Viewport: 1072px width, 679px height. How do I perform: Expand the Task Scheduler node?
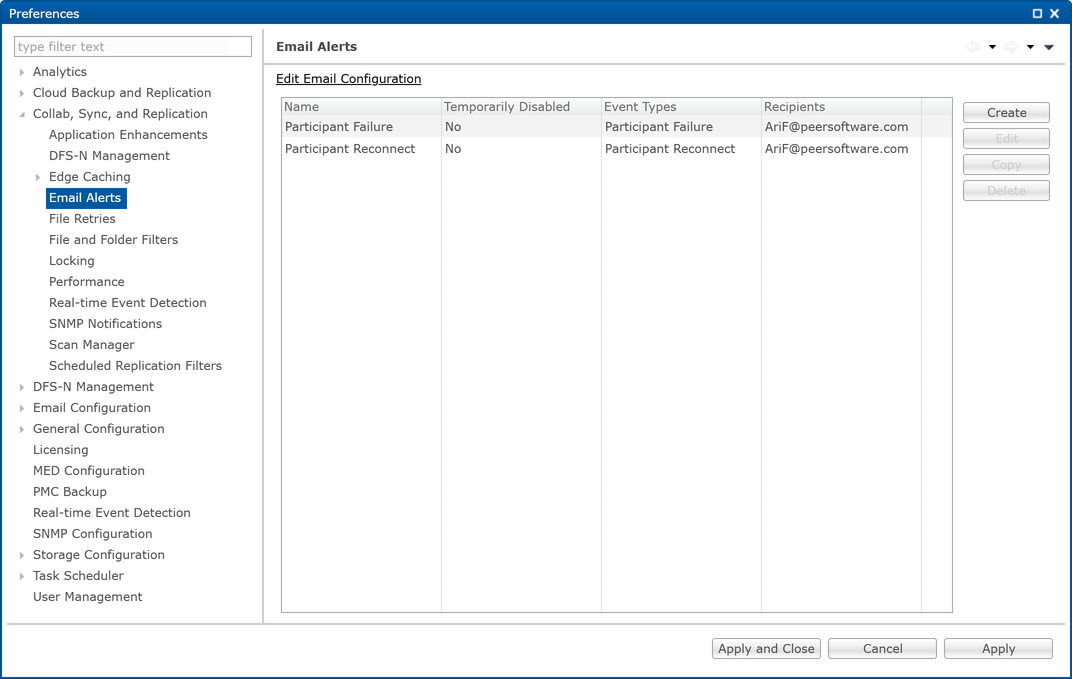[x=22, y=576]
